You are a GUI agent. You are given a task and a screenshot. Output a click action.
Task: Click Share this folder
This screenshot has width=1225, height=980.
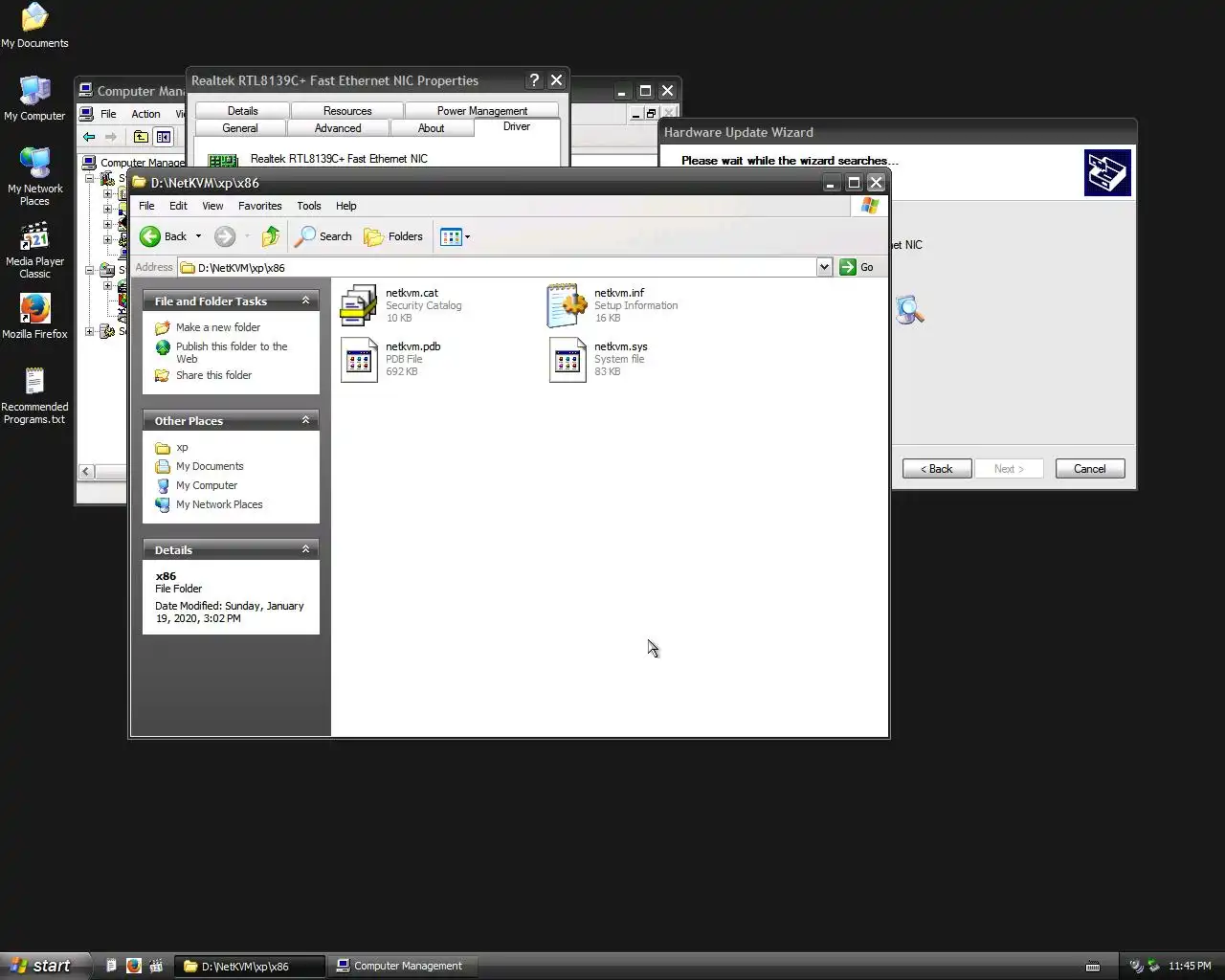click(x=213, y=375)
